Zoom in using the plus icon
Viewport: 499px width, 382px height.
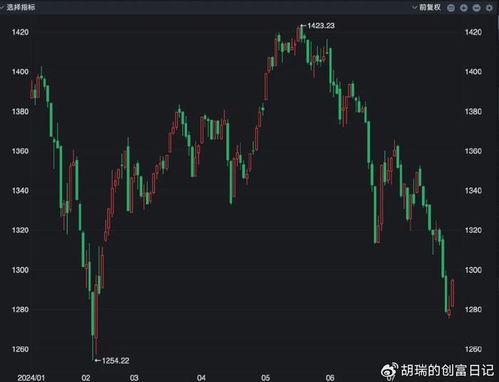464,8
